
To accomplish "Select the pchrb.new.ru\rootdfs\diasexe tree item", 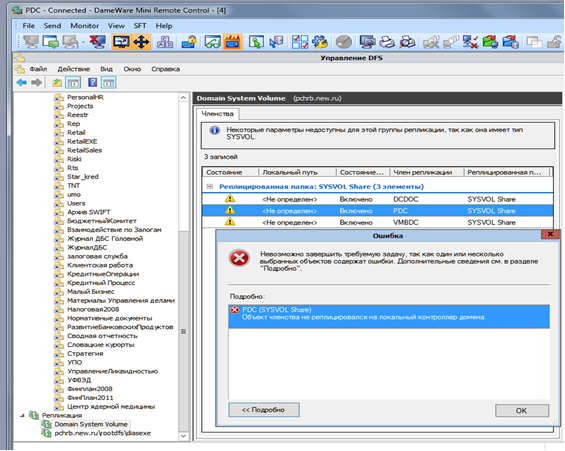I will click(x=102, y=433).
